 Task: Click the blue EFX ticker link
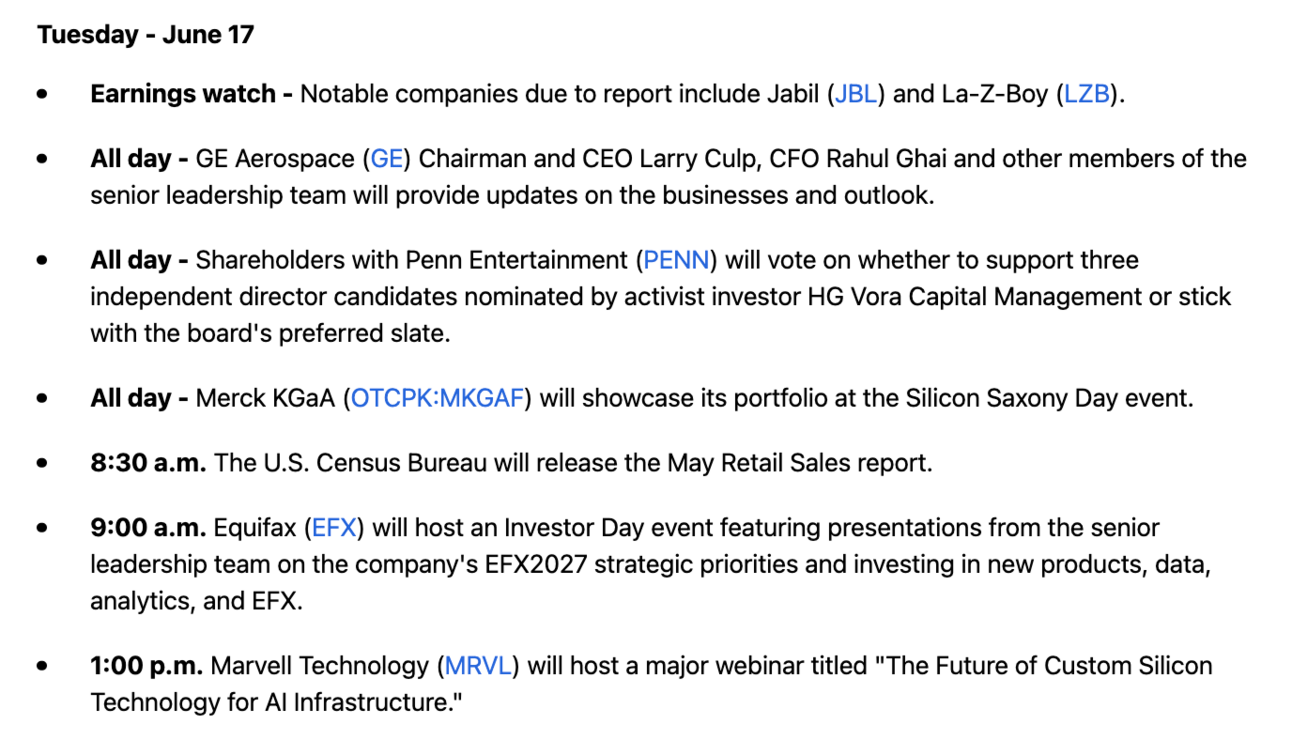334,527
